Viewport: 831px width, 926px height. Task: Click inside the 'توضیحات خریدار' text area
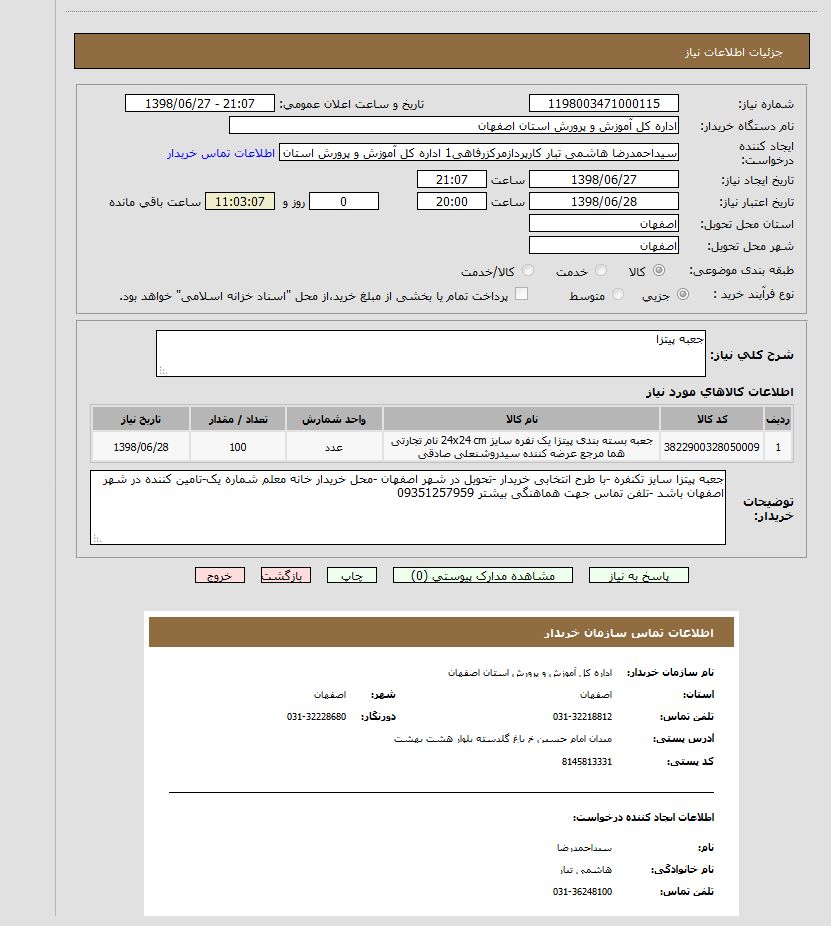408,507
